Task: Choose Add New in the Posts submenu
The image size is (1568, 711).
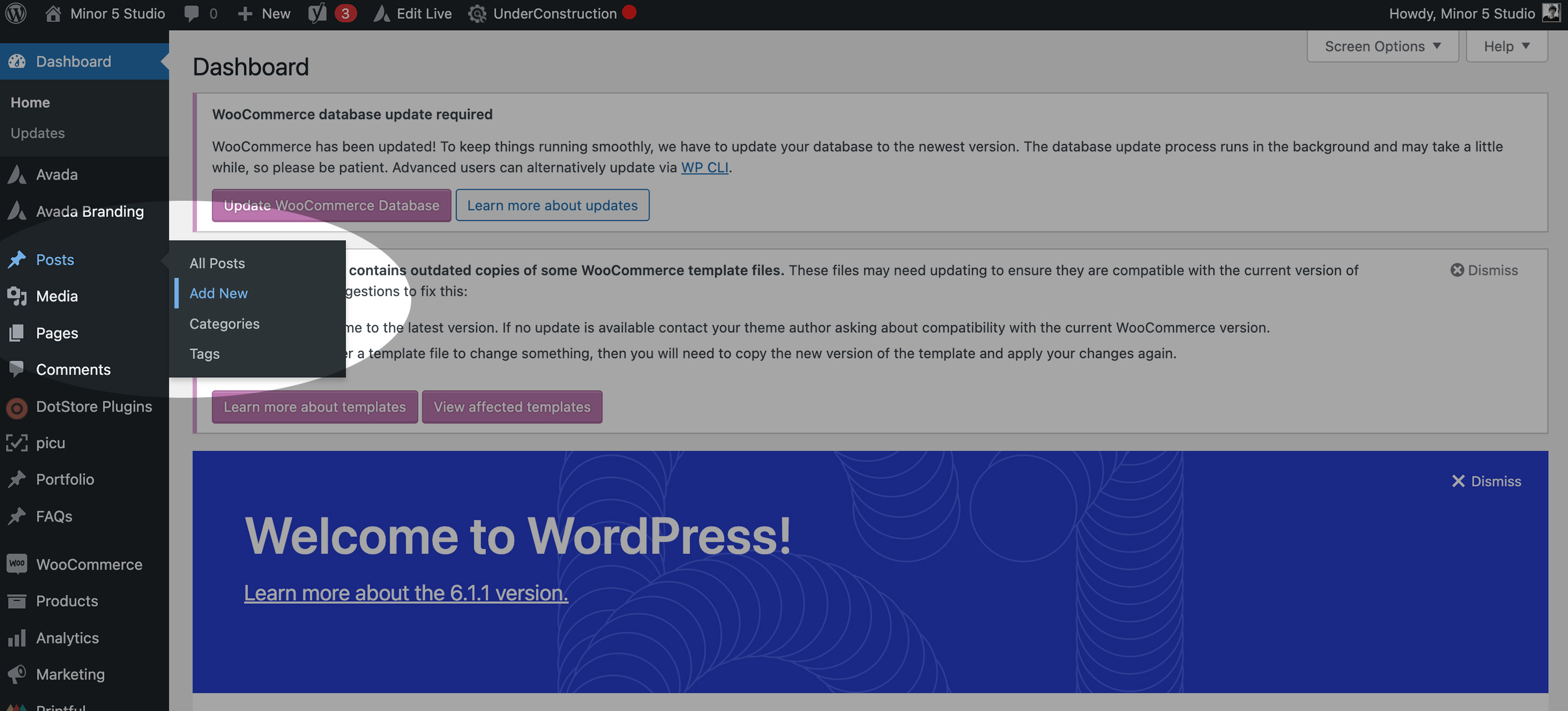Action: tap(219, 293)
